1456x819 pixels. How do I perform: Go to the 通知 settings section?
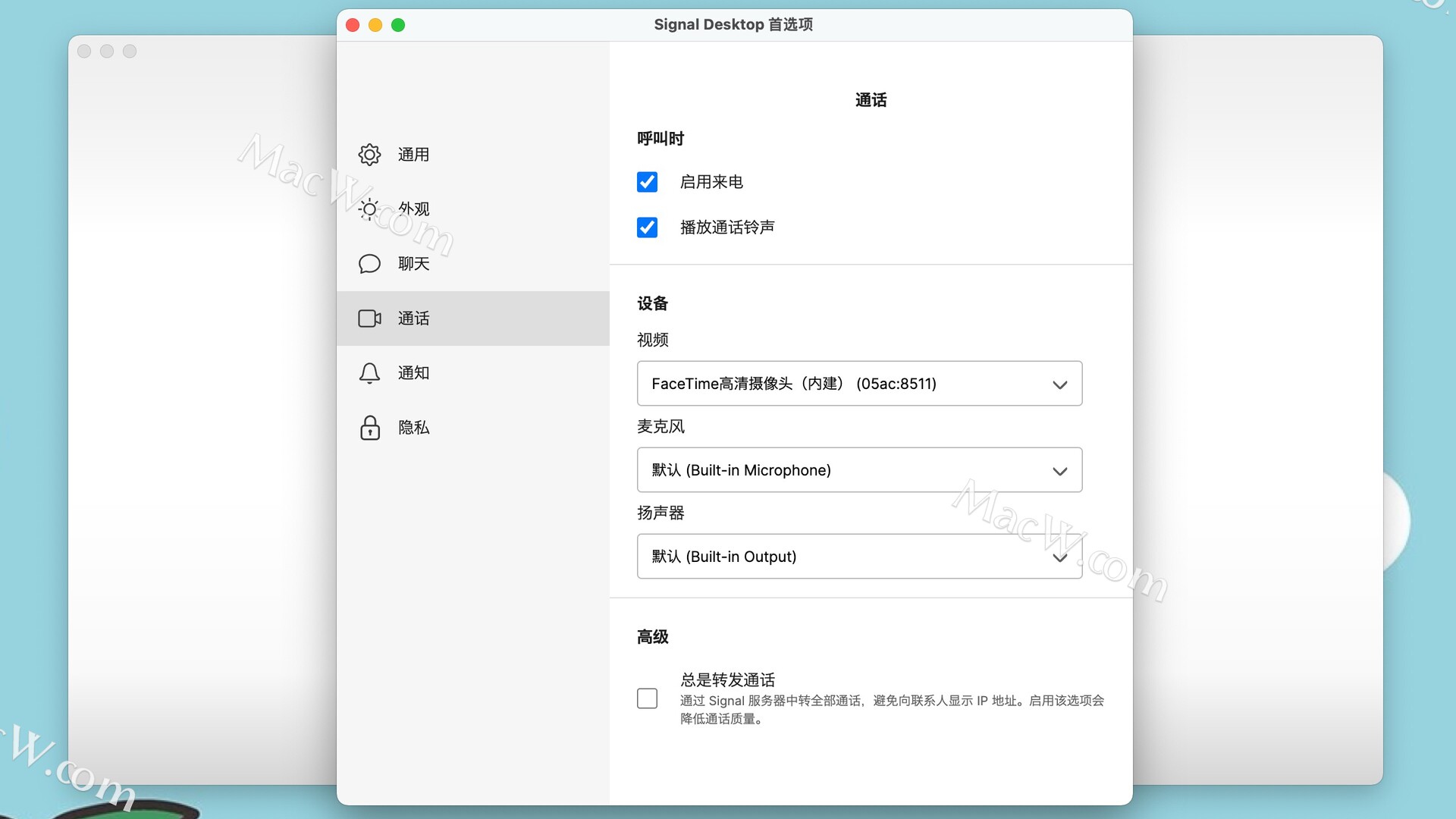click(473, 373)
